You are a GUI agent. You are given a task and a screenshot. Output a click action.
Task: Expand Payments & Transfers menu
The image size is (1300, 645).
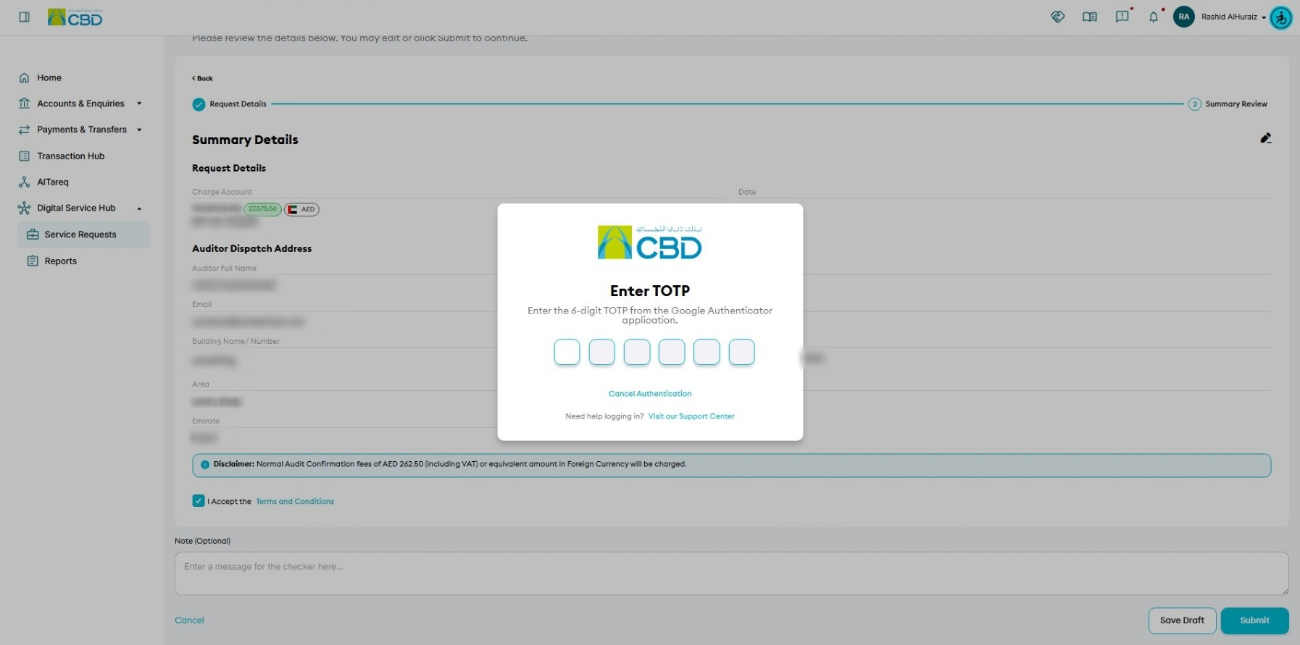81,129
